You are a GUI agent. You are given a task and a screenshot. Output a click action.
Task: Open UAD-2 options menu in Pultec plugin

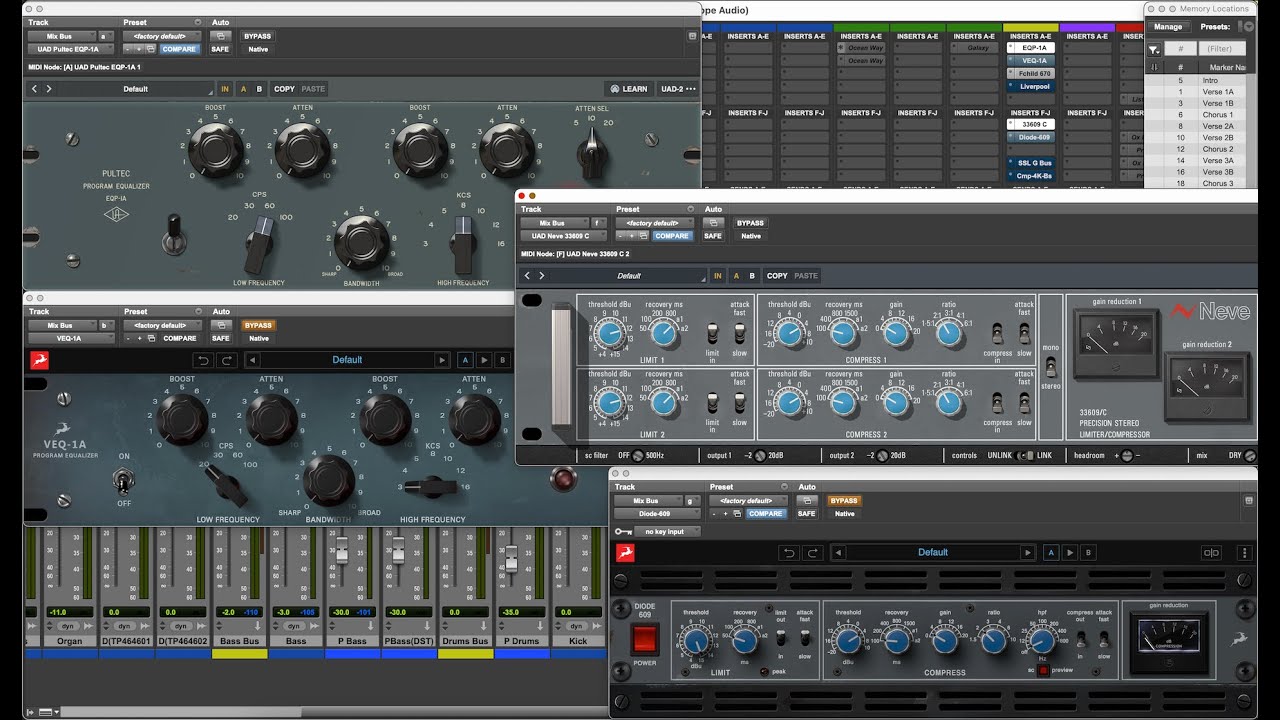[678, 89]
